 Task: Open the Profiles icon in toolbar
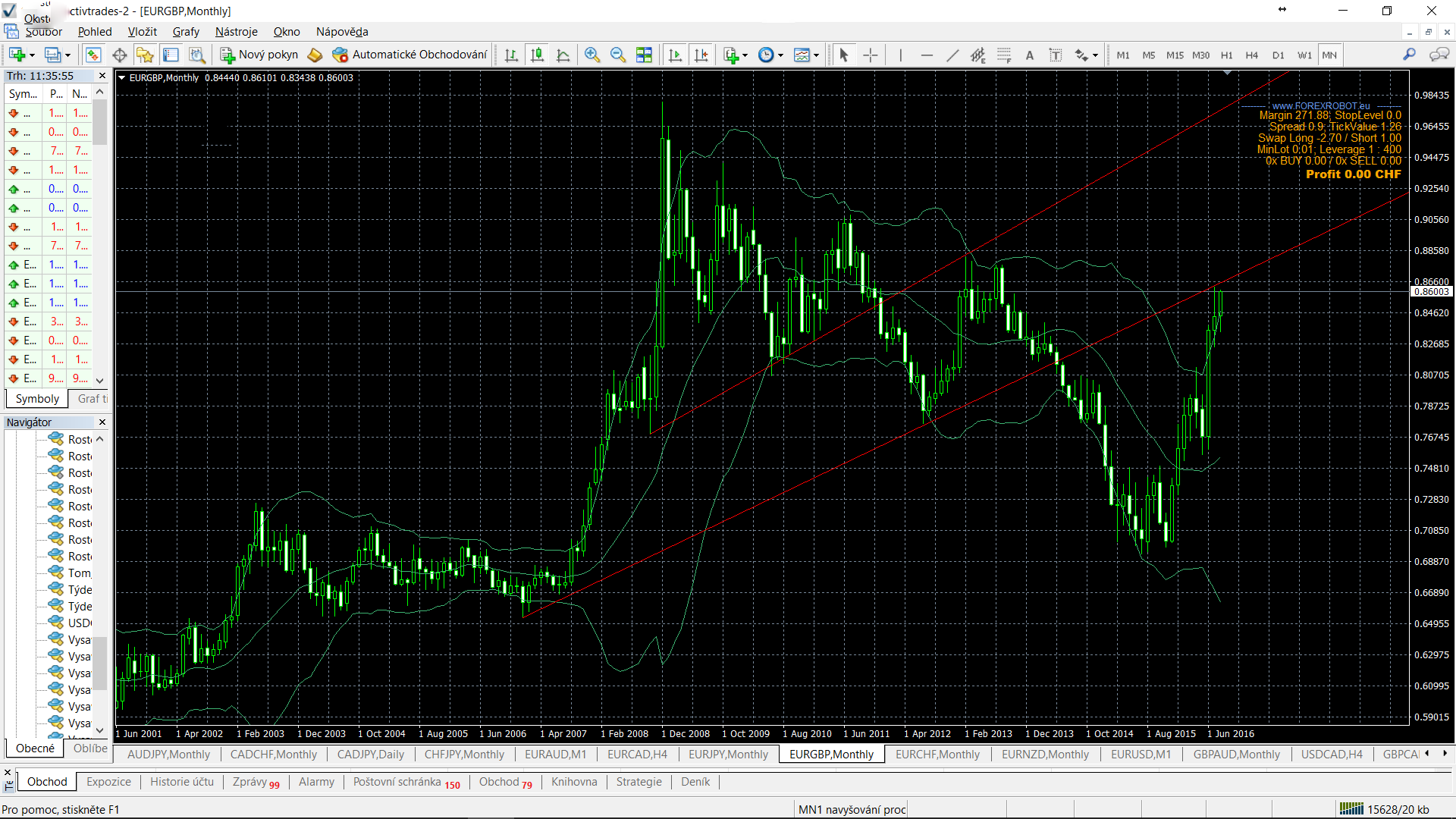pos(52,55)
